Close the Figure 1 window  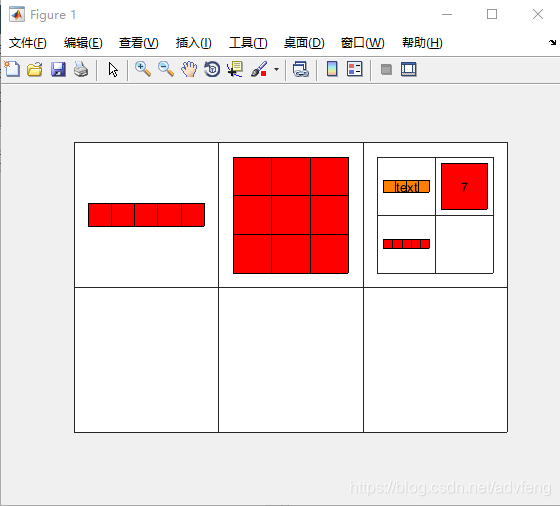click(x=538, y=14)
